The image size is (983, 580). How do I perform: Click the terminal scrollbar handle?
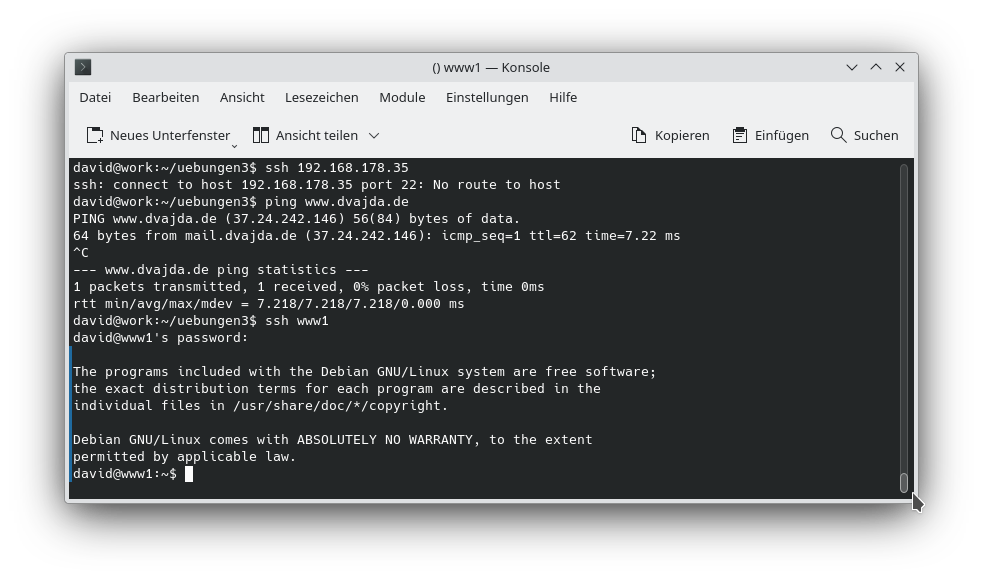pyautogui.click(x=905, y=479)
